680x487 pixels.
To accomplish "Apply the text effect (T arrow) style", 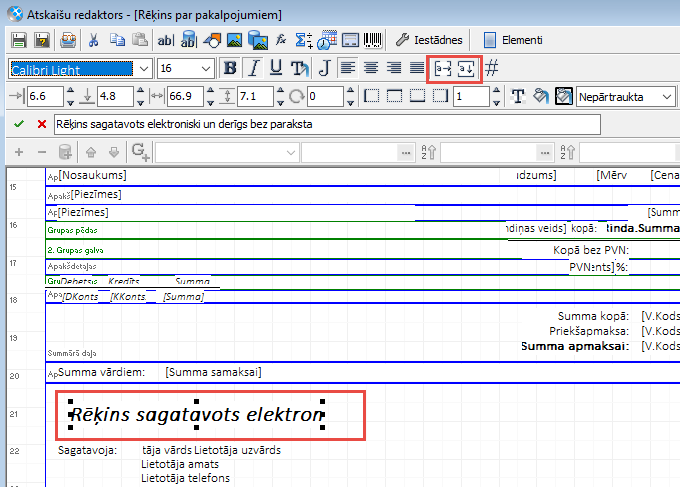I will coord(300,68).
